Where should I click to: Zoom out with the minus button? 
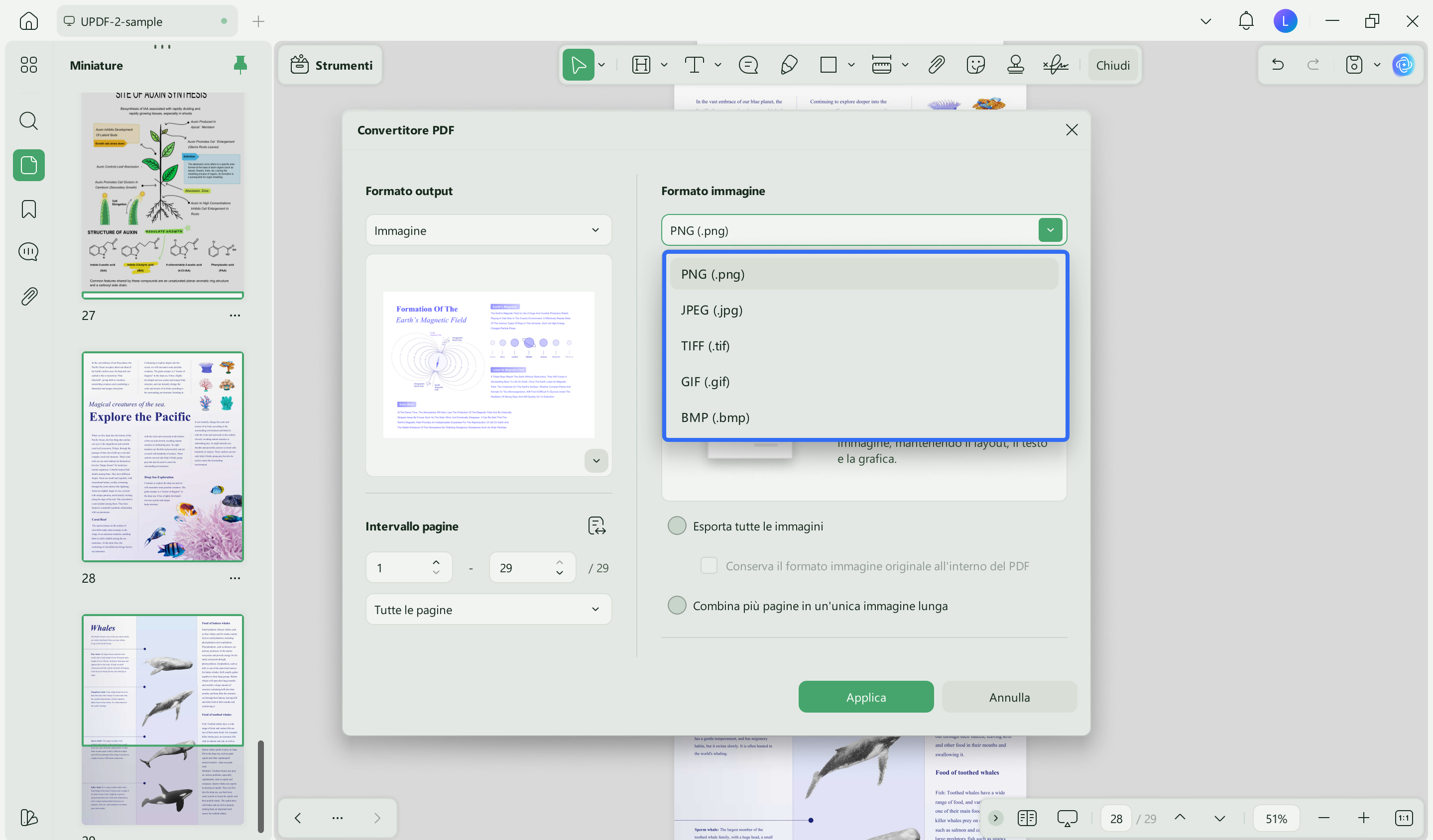[x=1323, y=818]
